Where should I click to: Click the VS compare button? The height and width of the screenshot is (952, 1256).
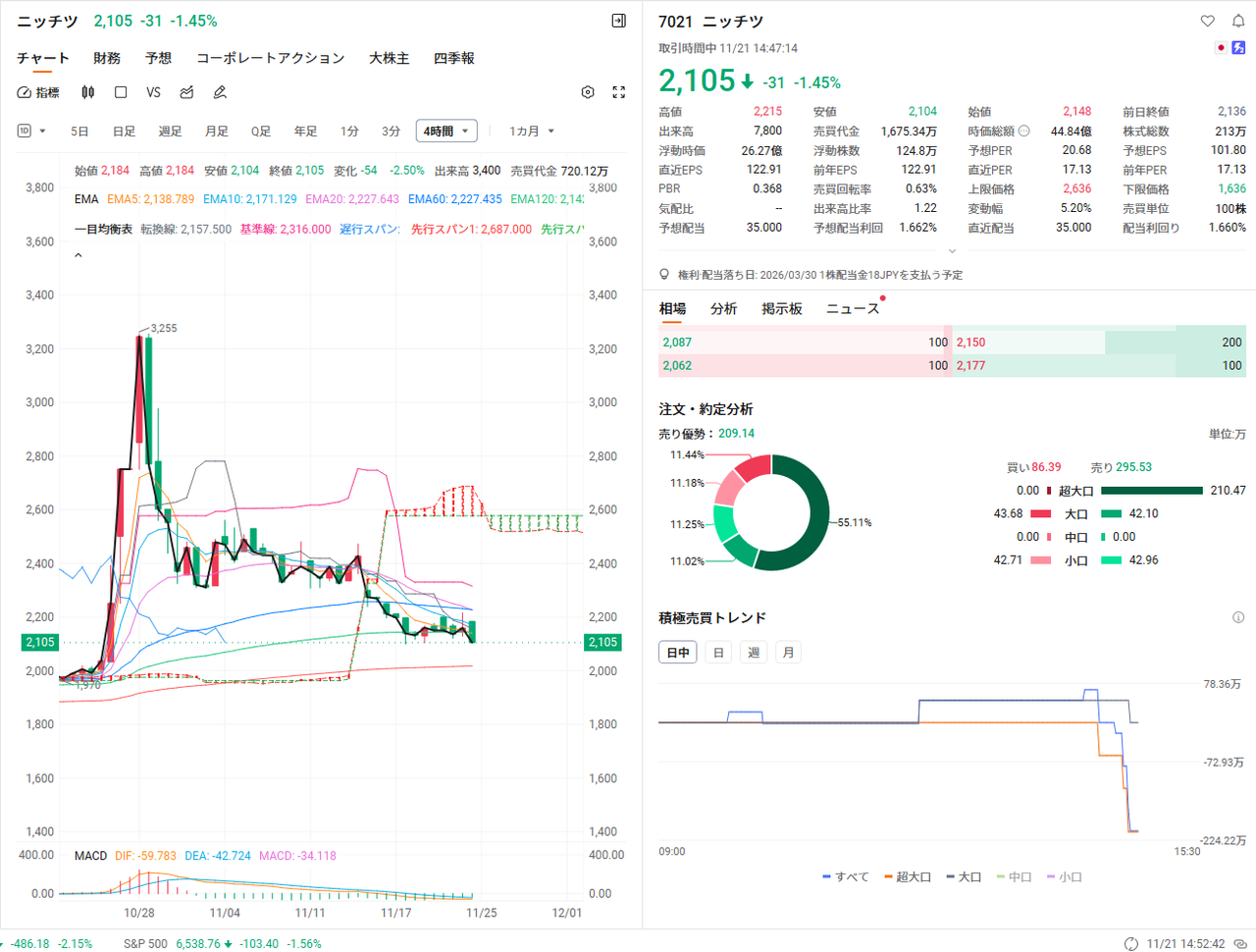click(153, 92)
